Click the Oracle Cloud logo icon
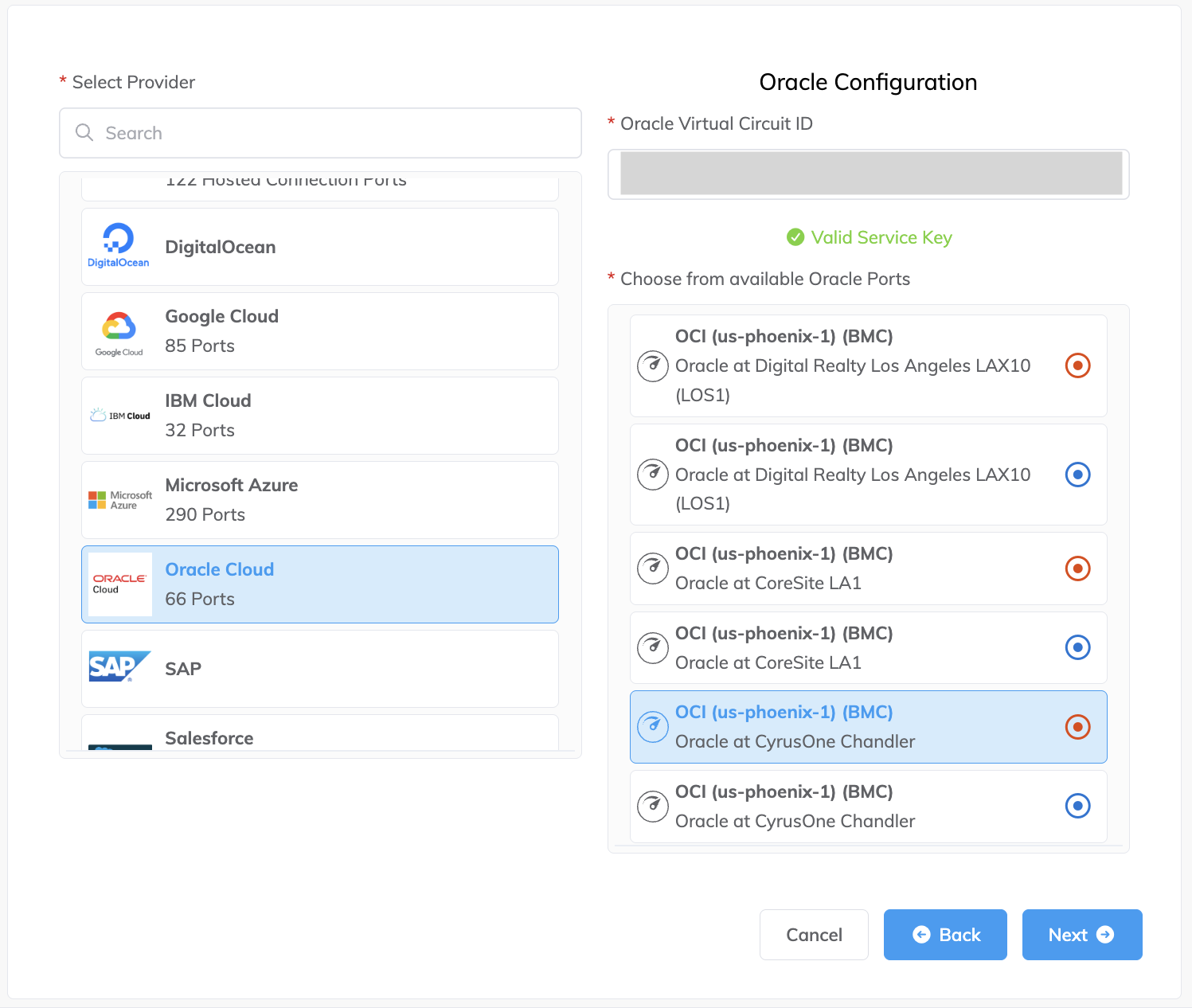Image resolution: width=1192 pixels, height=1008 pixels. pyautogui.click(x=119, y=584)
